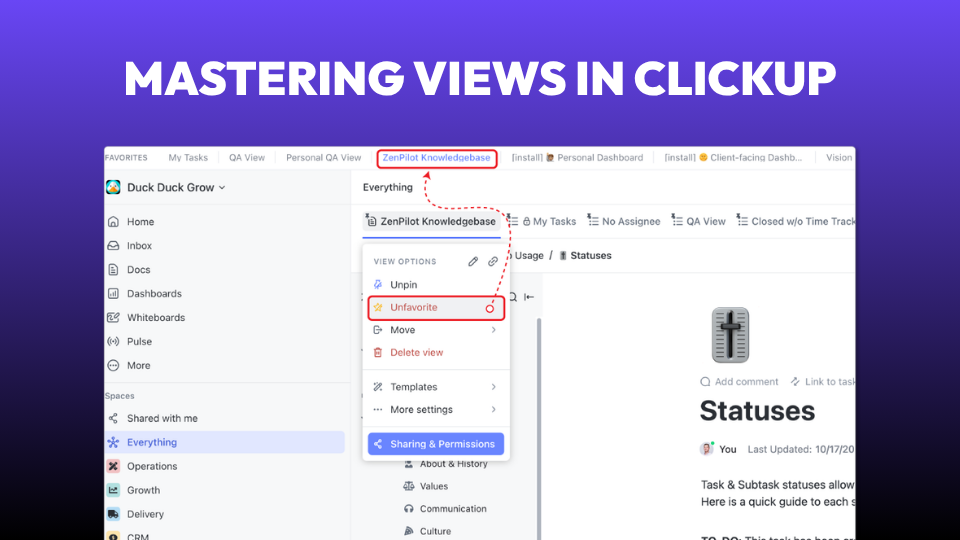Image resolution: width=960 pixels, height=540 pixels.
Task: Go to Home in the sidebar
Action: [x=140, y=222]
